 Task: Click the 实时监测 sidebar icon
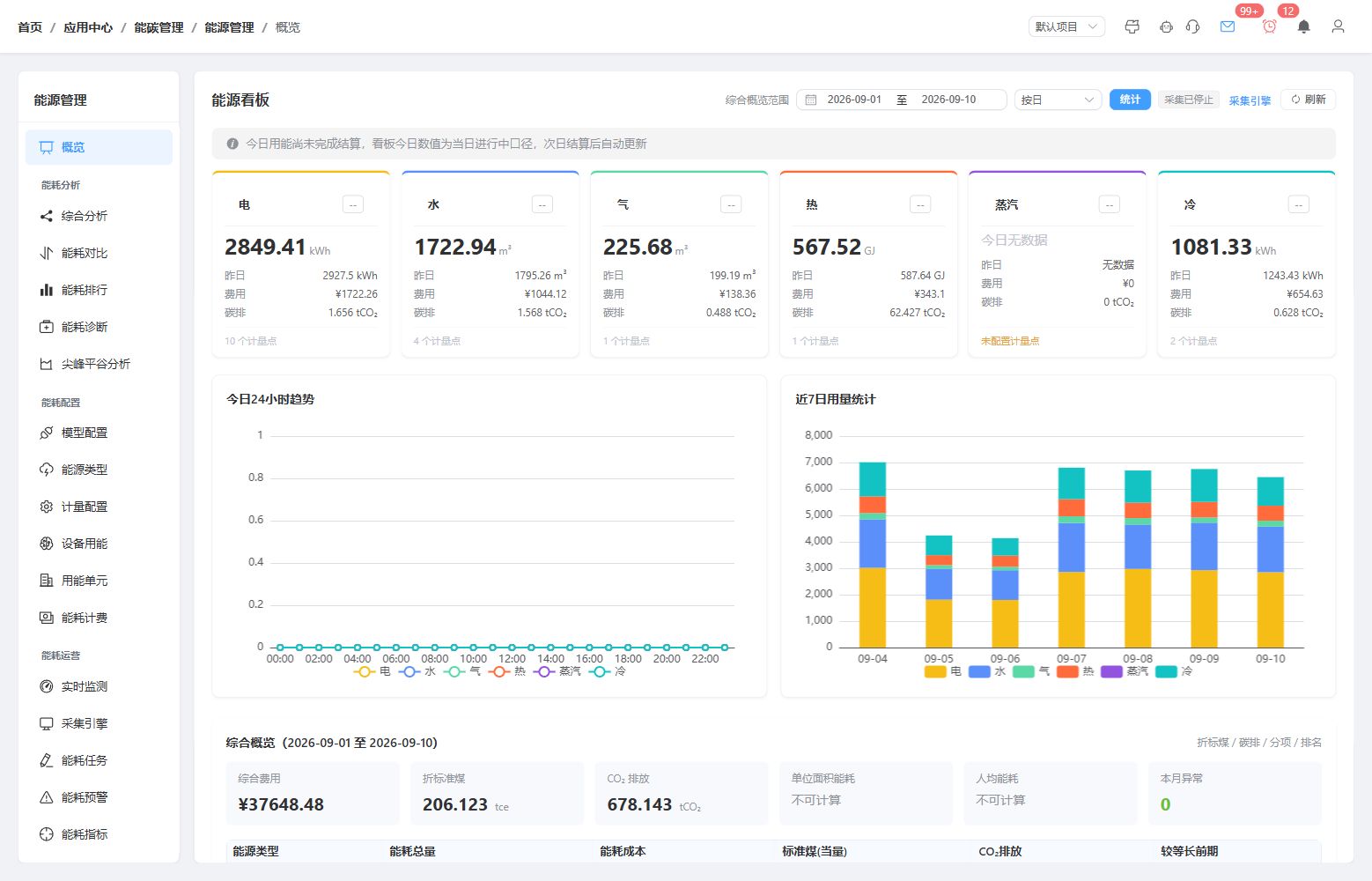(47, 686)
